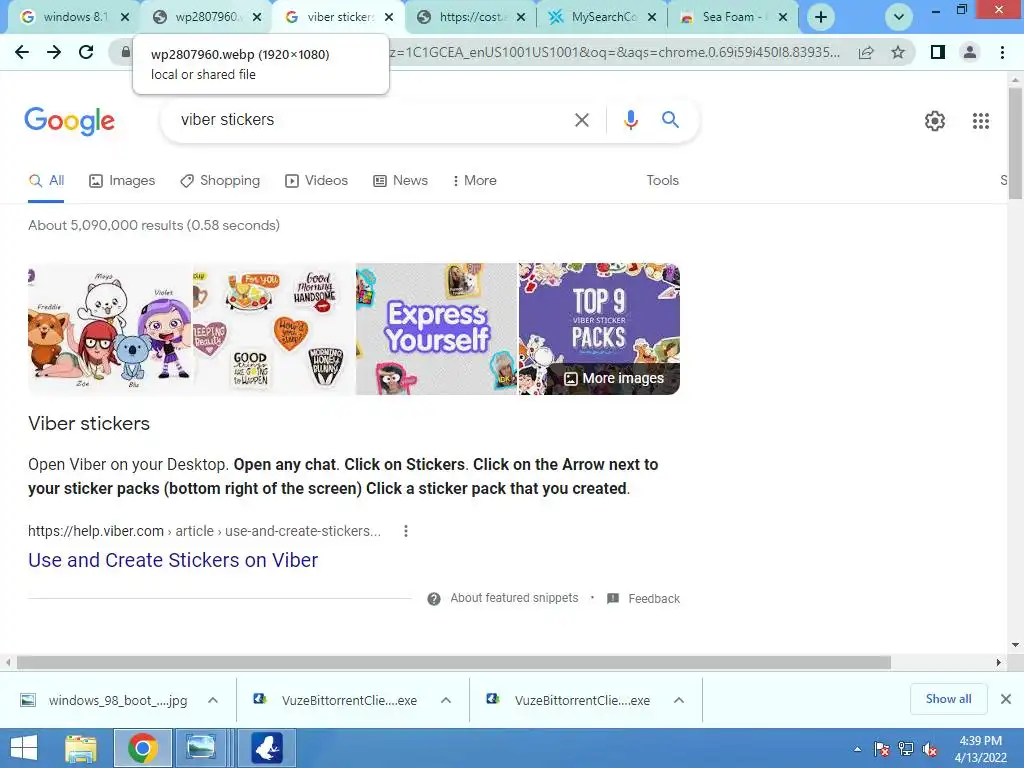
Task: Submit search with magnifier icon
Action: coord(670,120)
